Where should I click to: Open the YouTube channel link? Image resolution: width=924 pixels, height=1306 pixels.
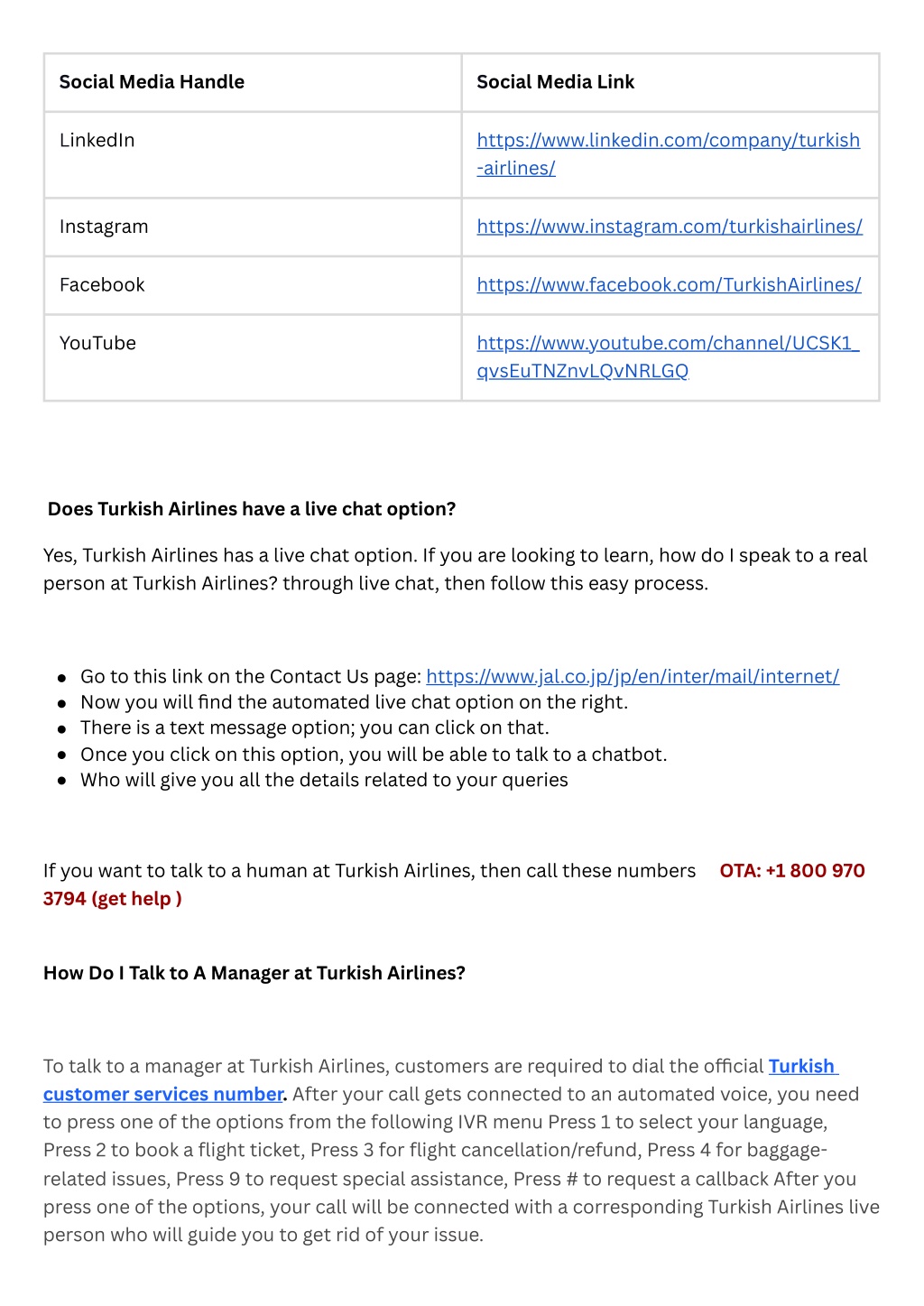pos(668,357)
